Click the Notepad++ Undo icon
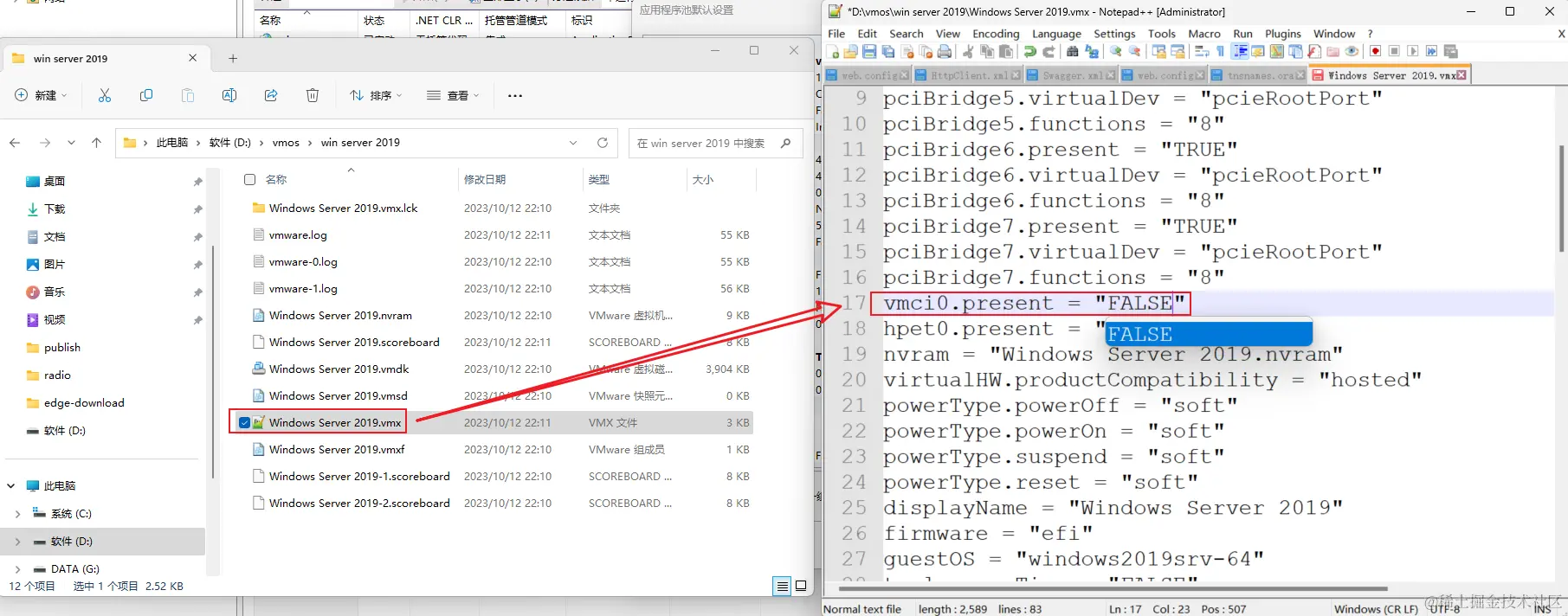The height and width of the screenshot is (616, 1568). (1029, 52)
